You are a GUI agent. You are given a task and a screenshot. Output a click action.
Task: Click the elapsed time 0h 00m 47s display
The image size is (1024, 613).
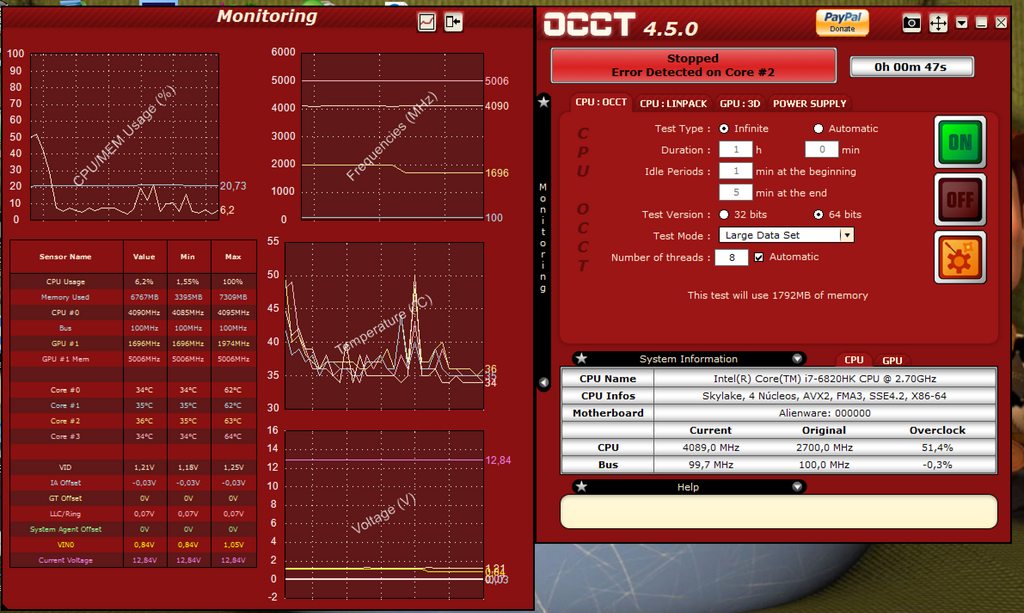coord(911,67)
